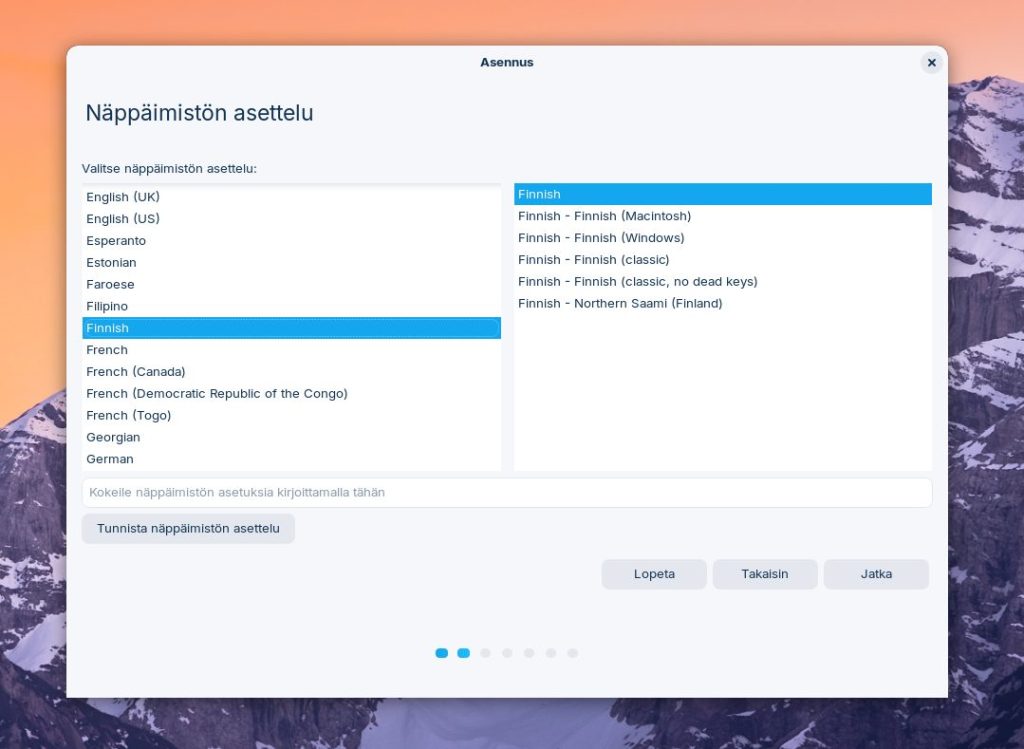The height and width of the screenshot is (749, 1024).
Task: Select French keyboard layout
Action: (291, 350)
